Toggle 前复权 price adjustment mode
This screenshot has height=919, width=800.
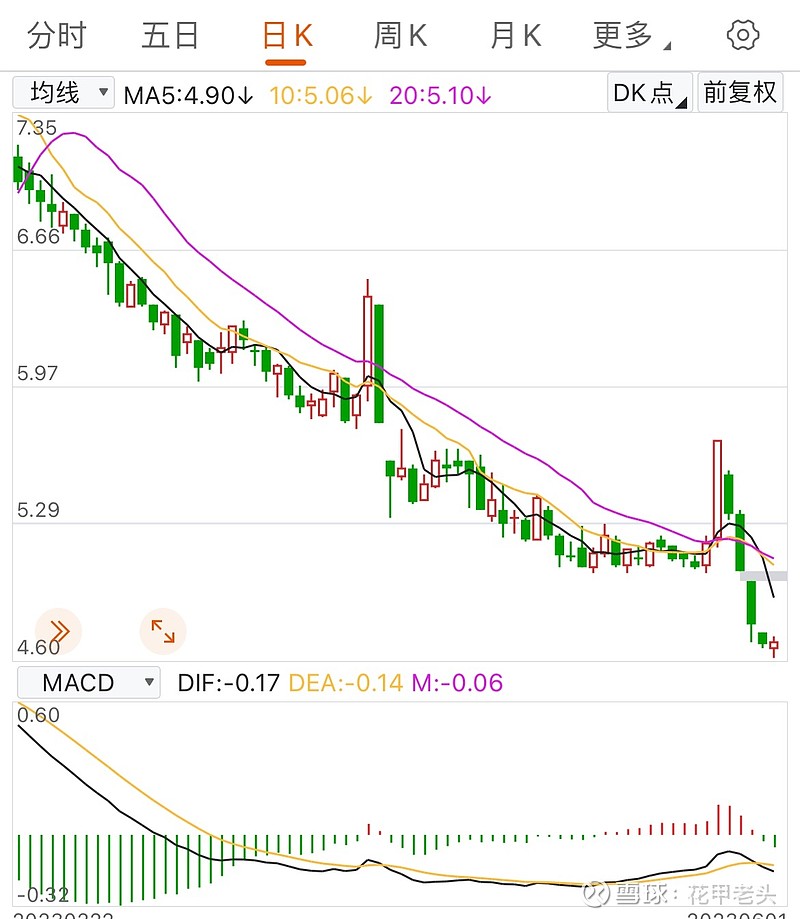click(742, 92)
